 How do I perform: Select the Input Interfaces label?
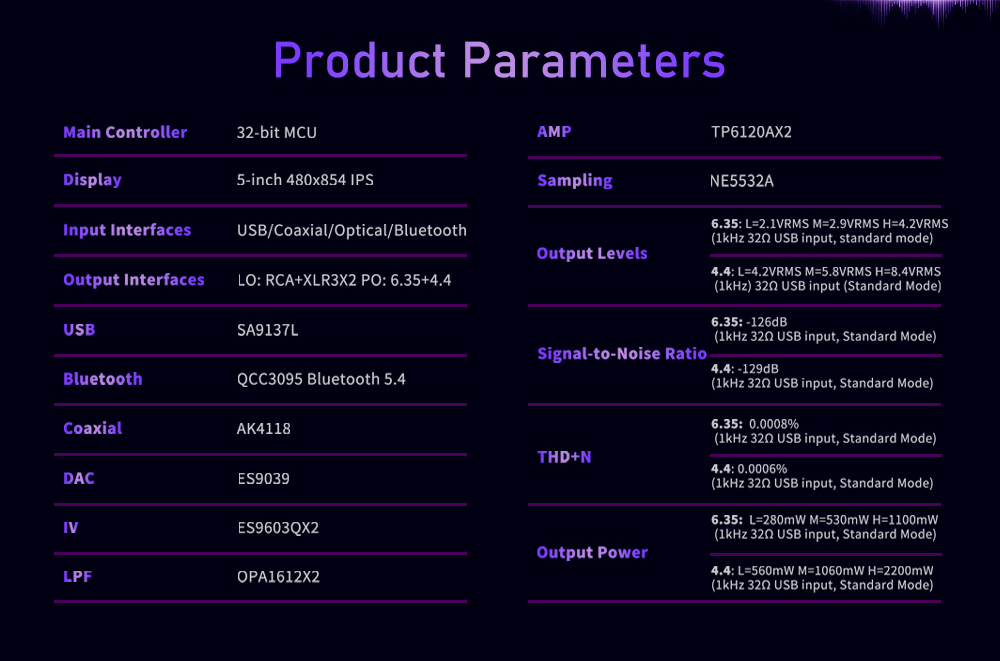(x=127, y=230)
